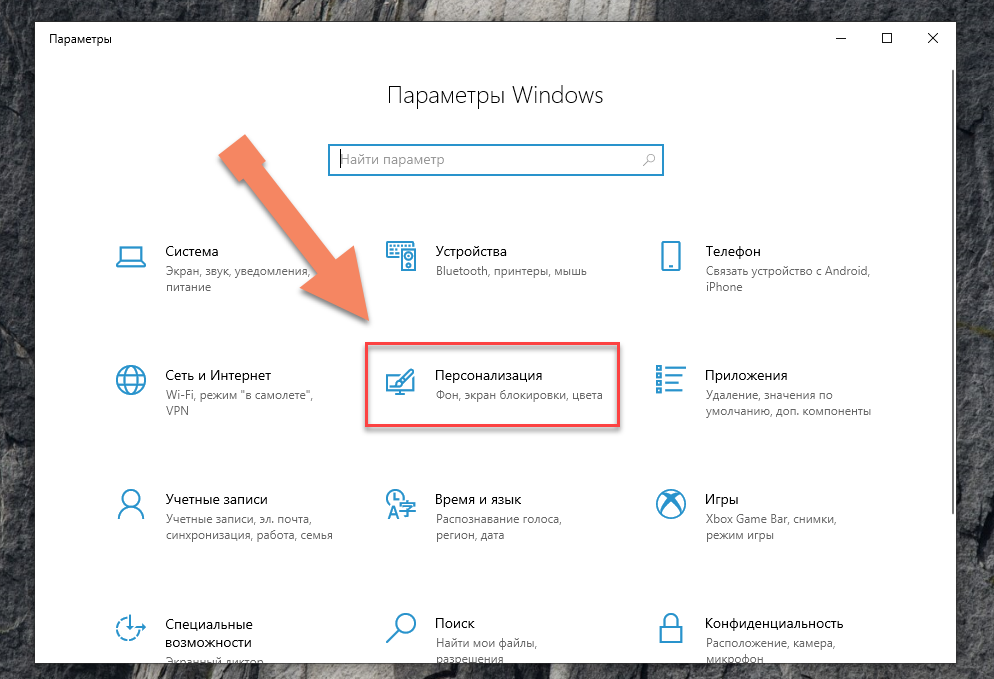Click 'Учетные записи, эл. почта' description

248,527
